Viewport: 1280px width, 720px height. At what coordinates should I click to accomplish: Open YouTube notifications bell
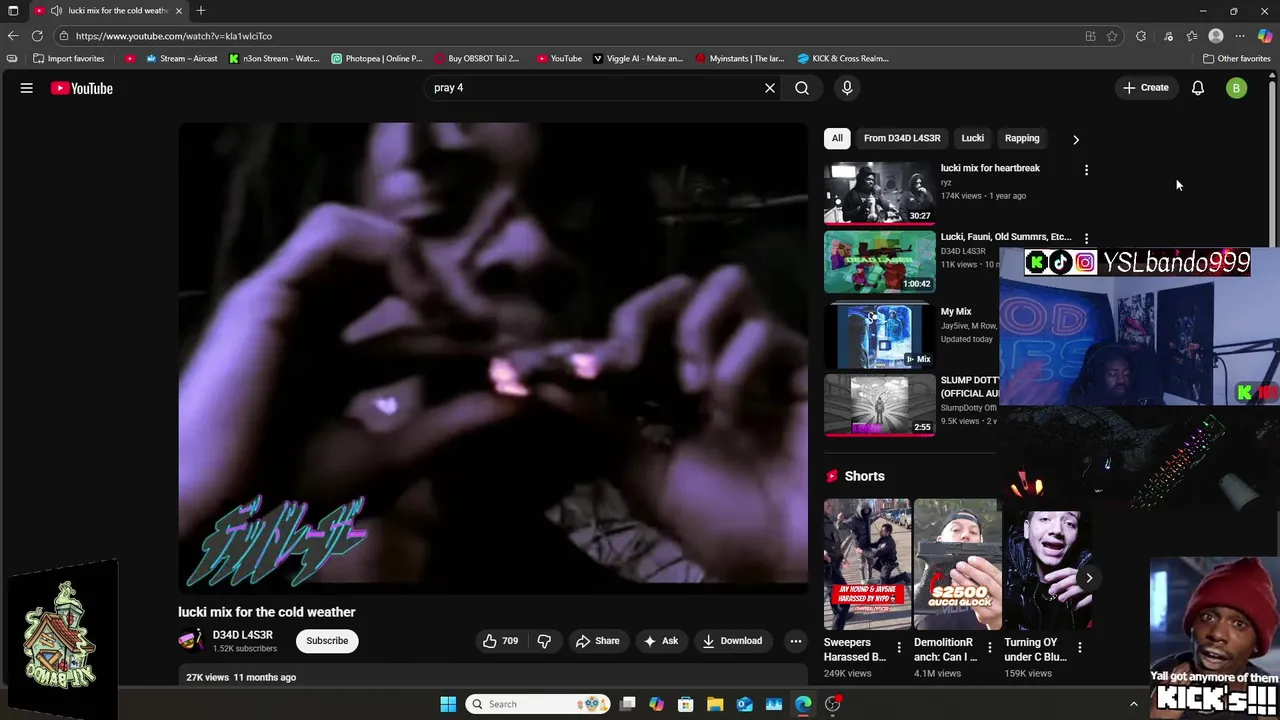tap(1198, 88)
